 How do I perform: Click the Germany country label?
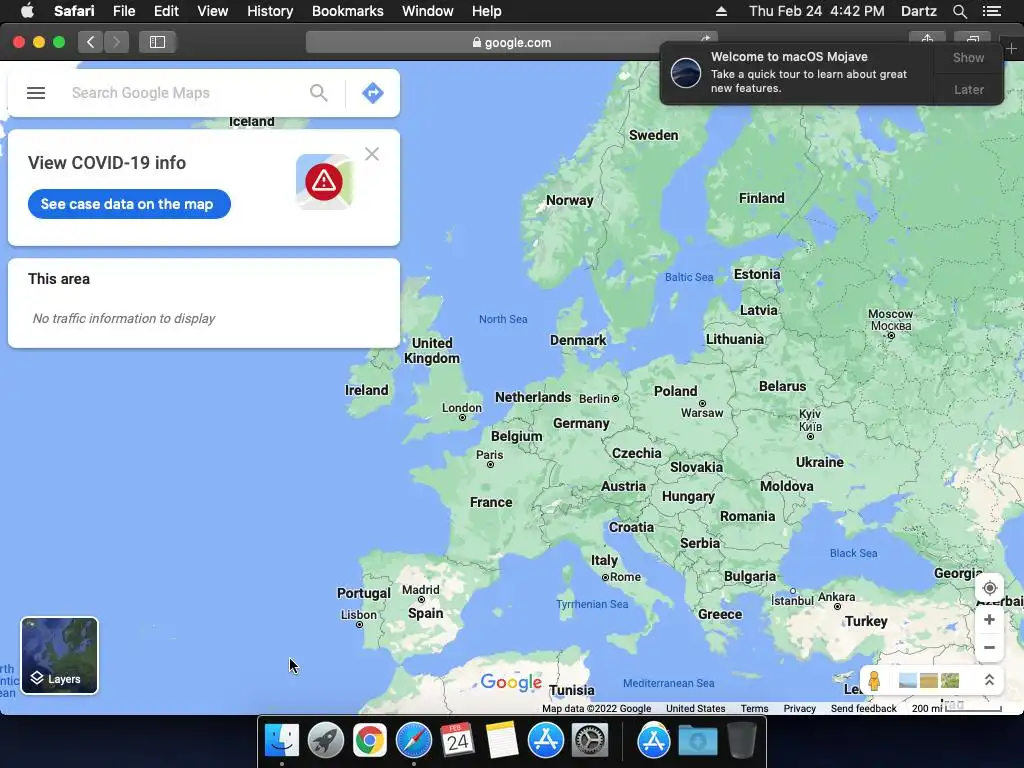[x=581, y=423]
